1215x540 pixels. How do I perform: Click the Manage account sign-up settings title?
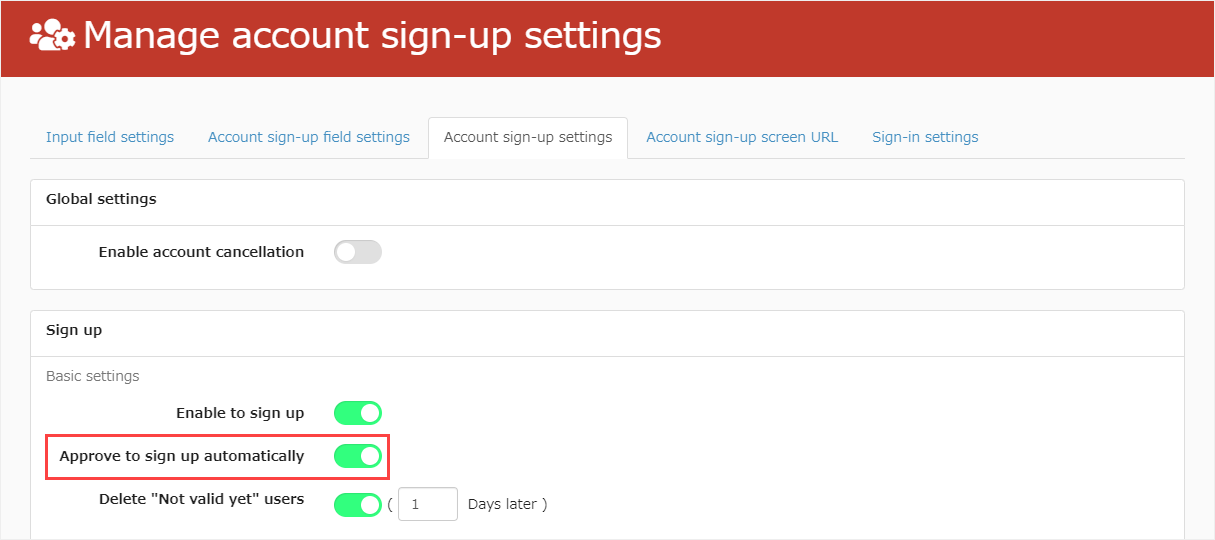pos(372,36)
